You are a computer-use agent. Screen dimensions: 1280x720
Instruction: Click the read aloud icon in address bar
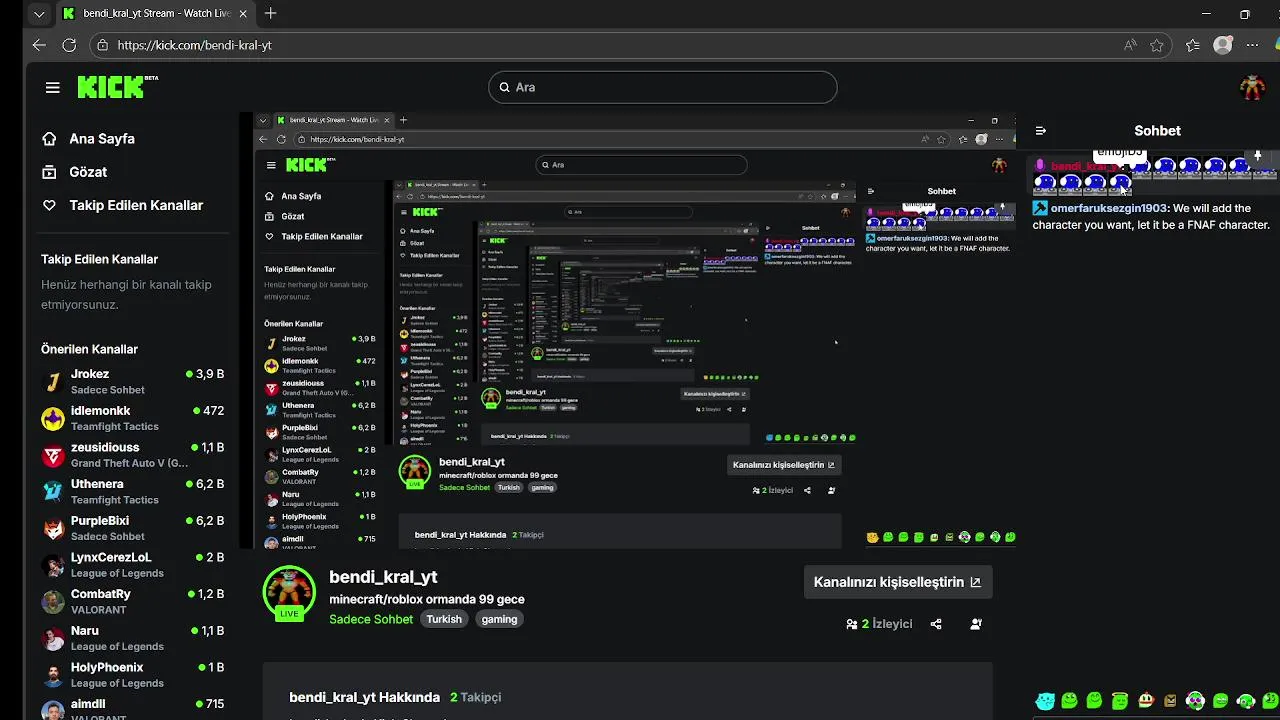(1130, 45)
